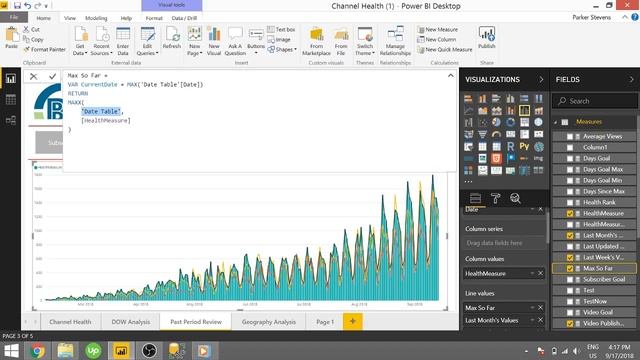This screenshot has height=360, width=640.
Task: Switch to the Modeling ribbon tab
Action: [96, 18]
